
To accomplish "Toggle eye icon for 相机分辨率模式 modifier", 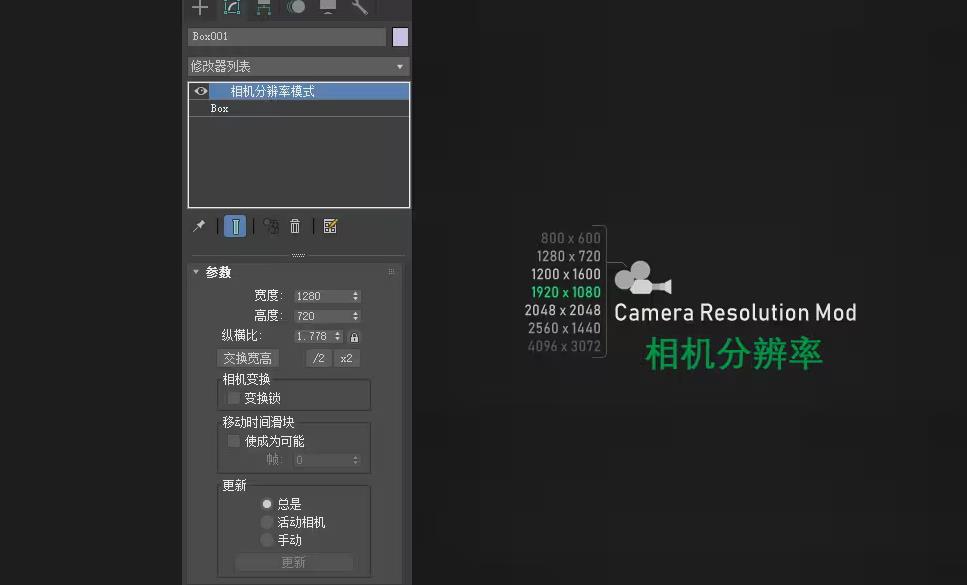I will [x=201, y=91].
